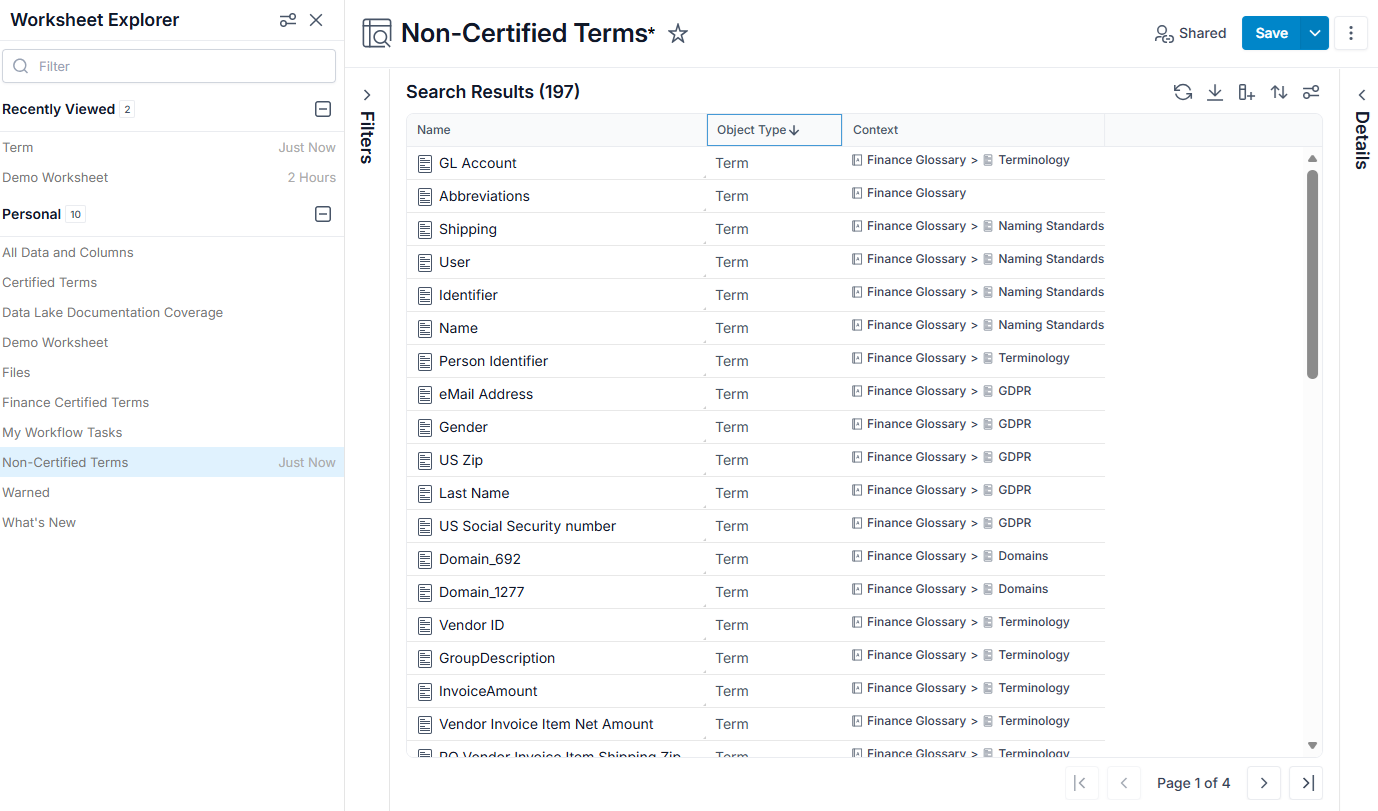Open the GL Account term

(x=478, y=163)
